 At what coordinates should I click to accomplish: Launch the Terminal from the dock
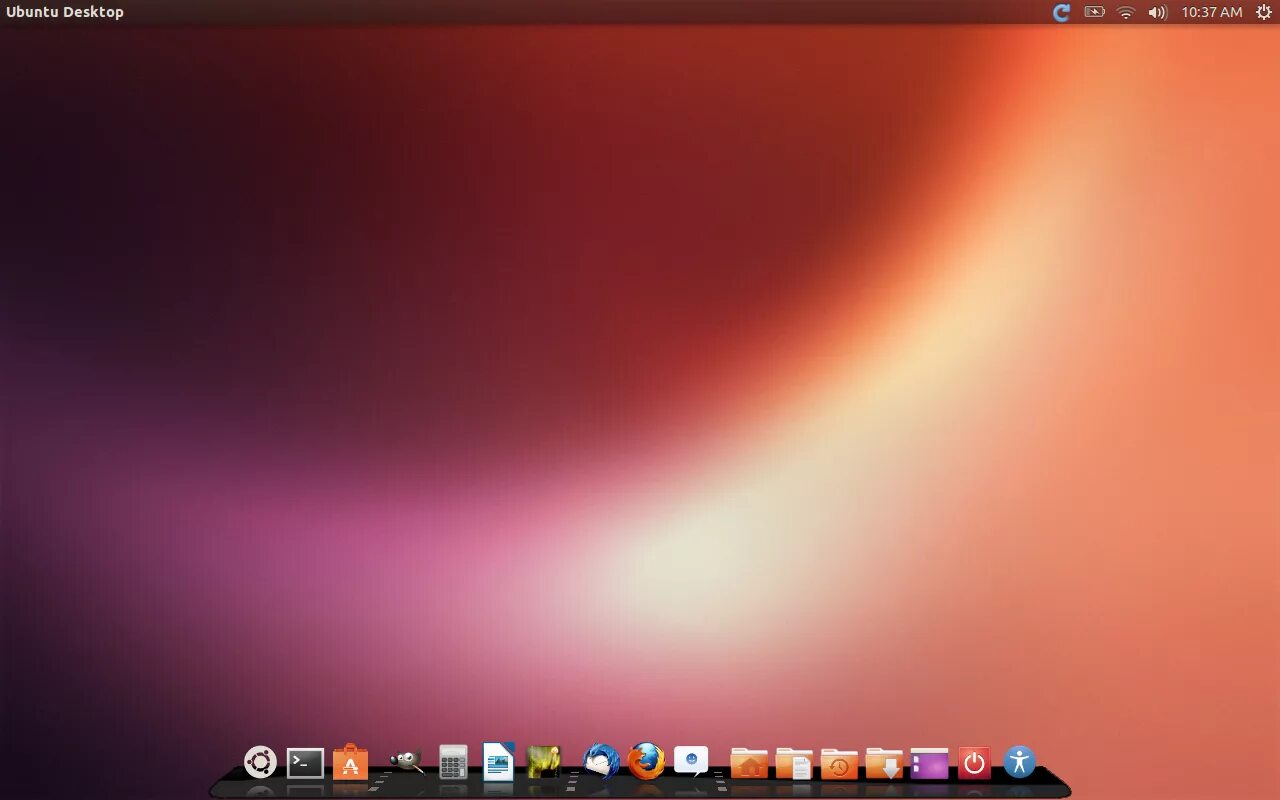coord(305,763)
